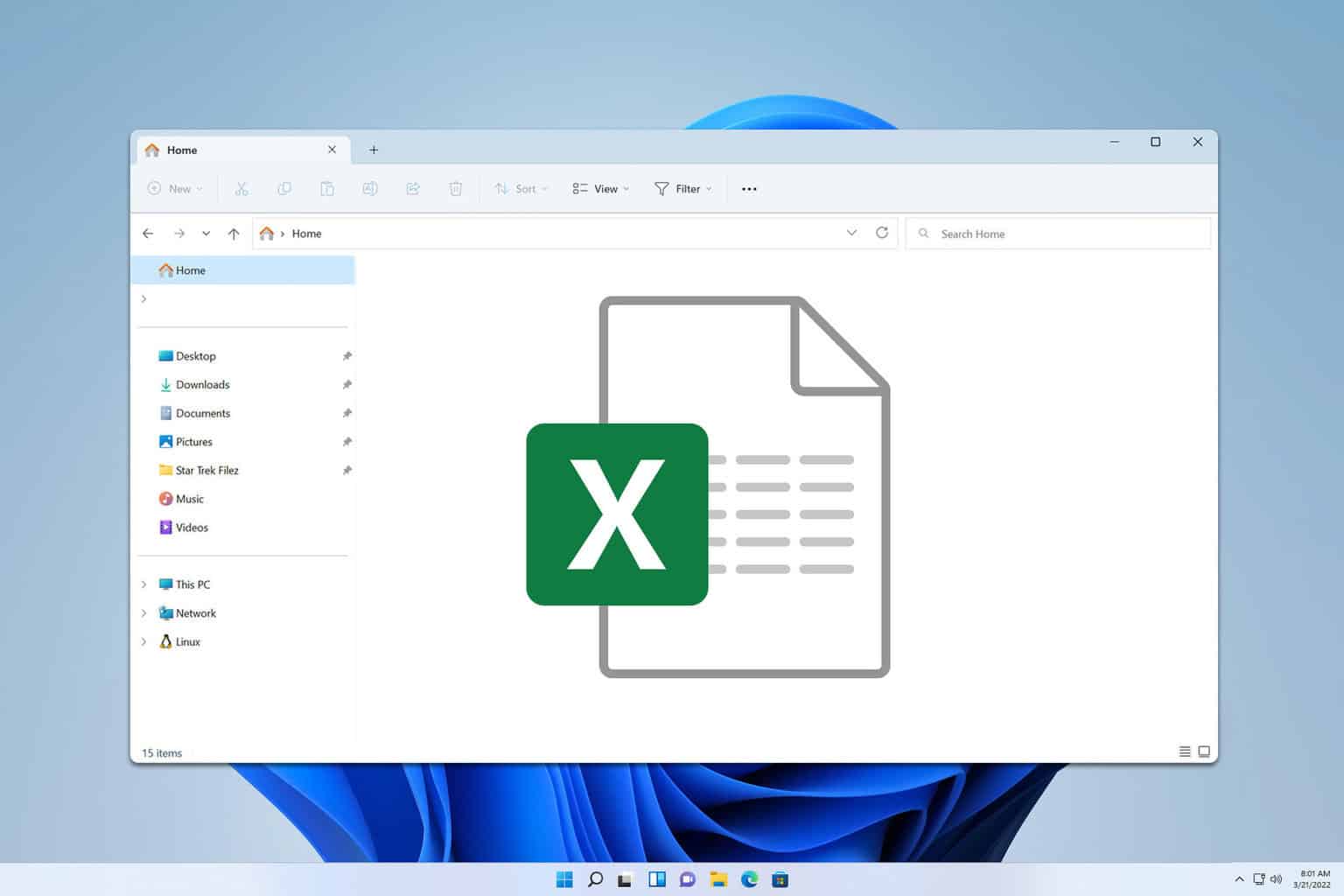Click the Excel file illustration

708,486
